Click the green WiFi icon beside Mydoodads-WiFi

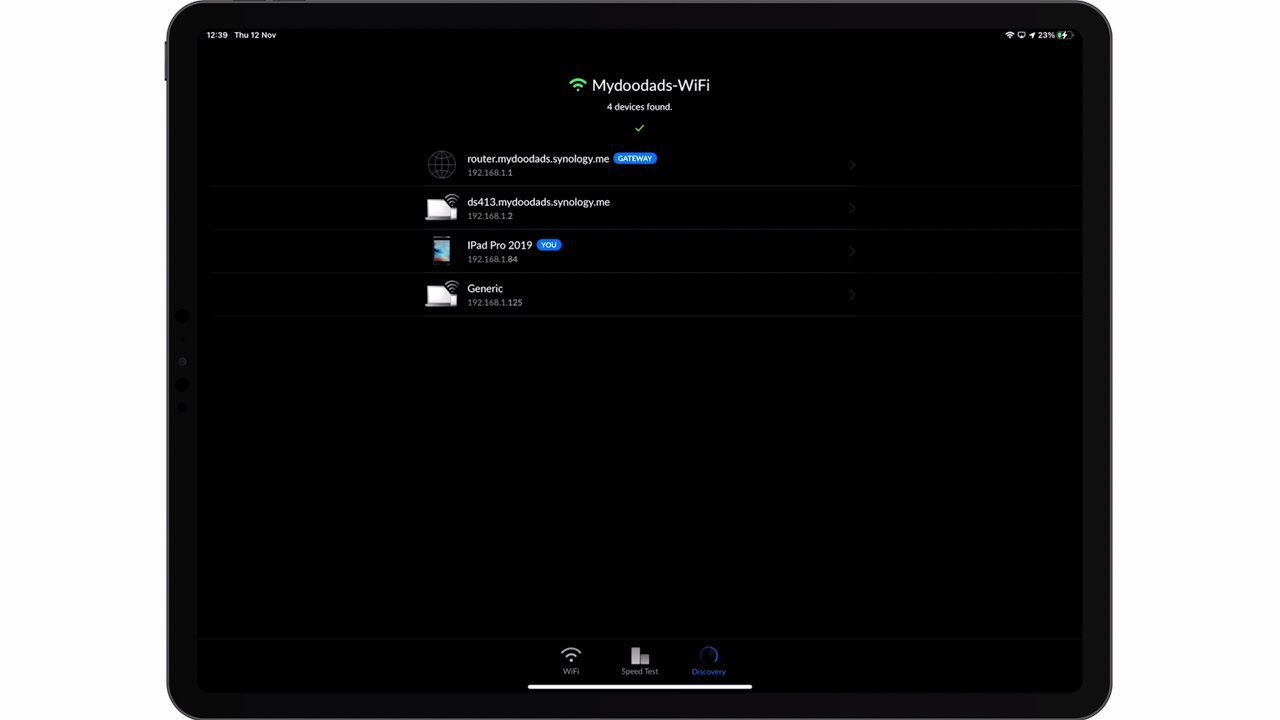pyautogui.click(x=577, y=86)
